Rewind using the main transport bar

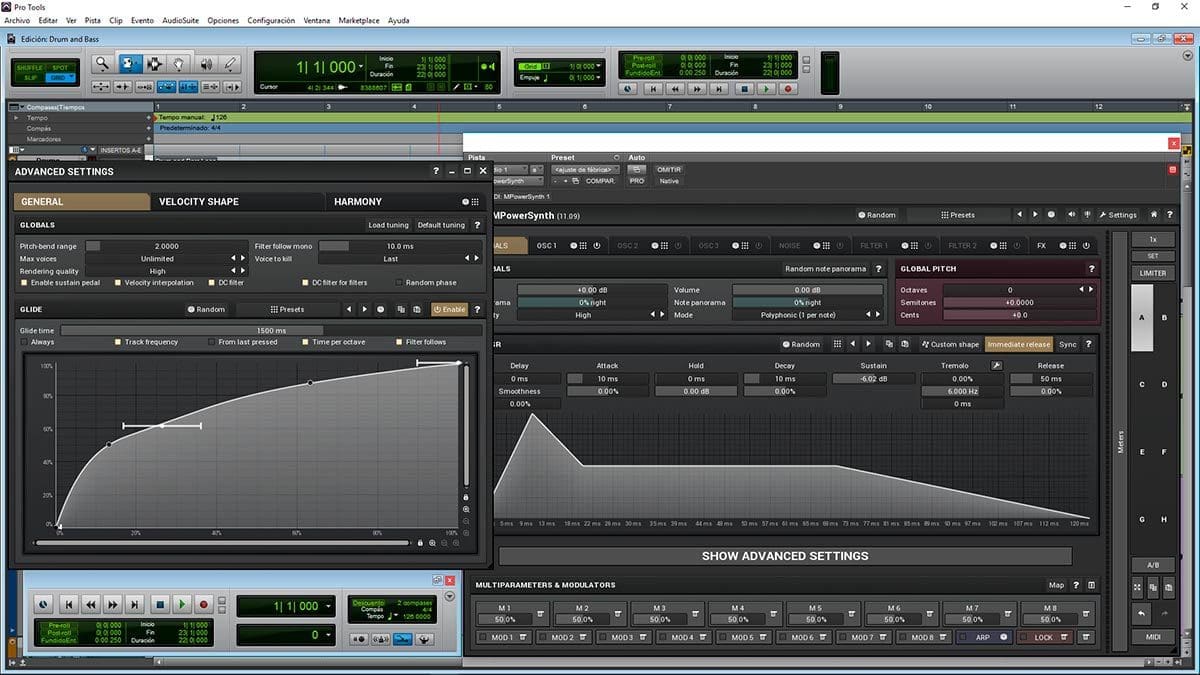click(x=675, y=88)
